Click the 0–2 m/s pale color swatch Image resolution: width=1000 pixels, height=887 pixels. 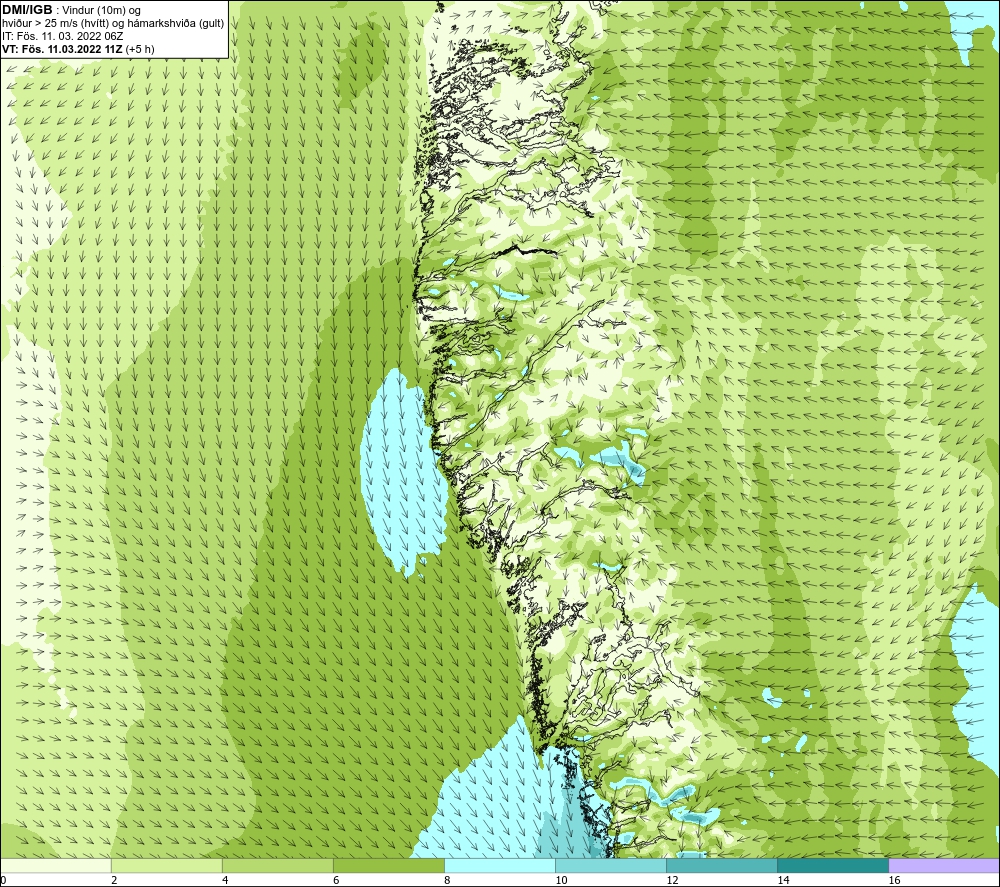coord(56,865)
